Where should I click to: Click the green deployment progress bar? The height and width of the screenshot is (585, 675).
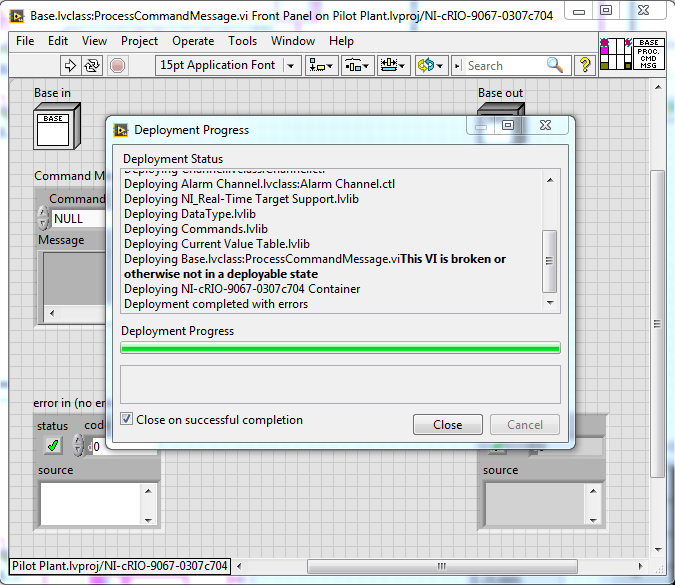coord(340,348)
